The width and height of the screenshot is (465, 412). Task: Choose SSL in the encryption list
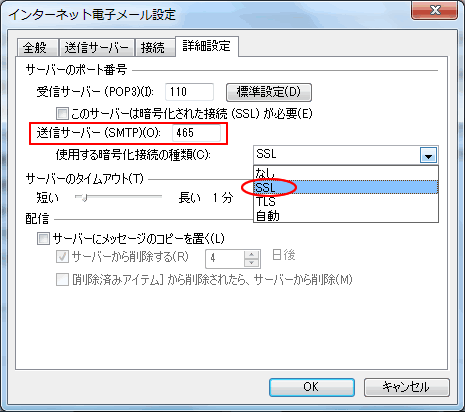point(346,187)
